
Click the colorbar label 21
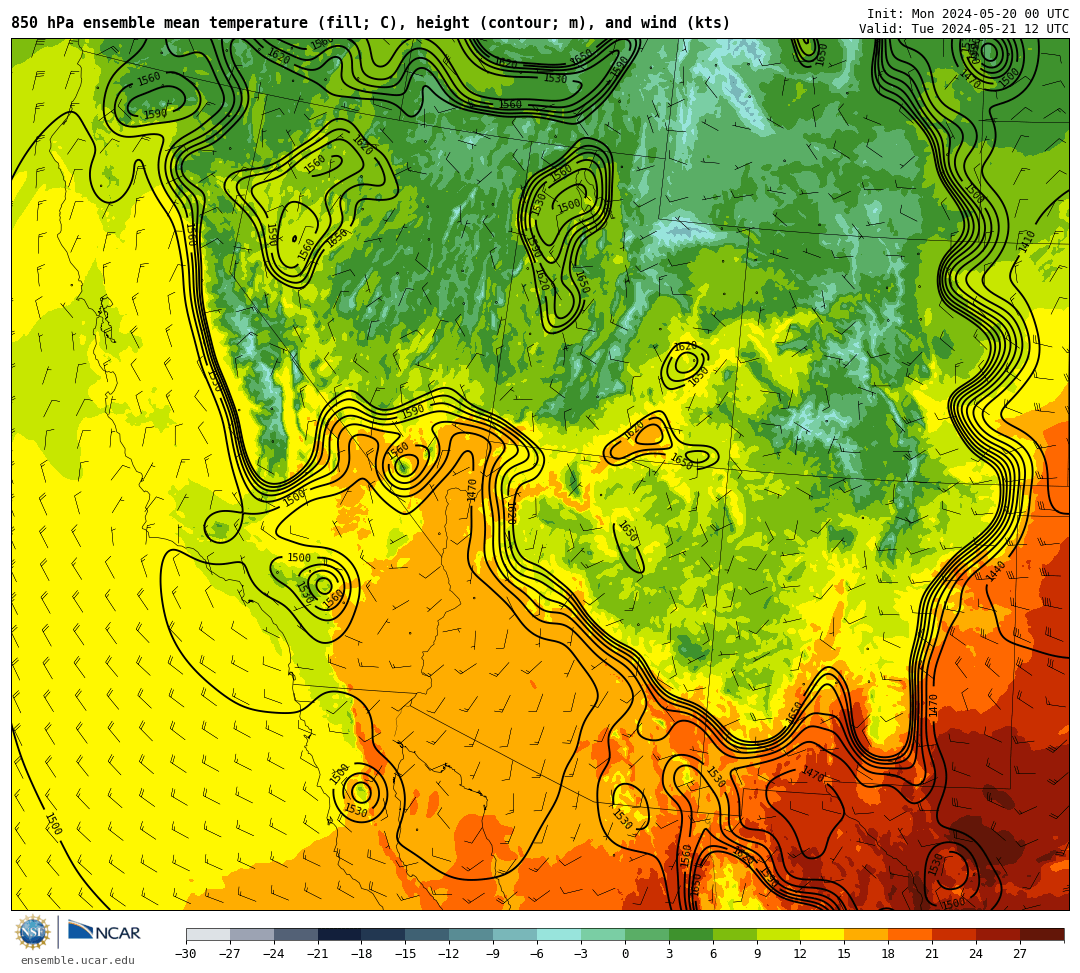(933, 954)
